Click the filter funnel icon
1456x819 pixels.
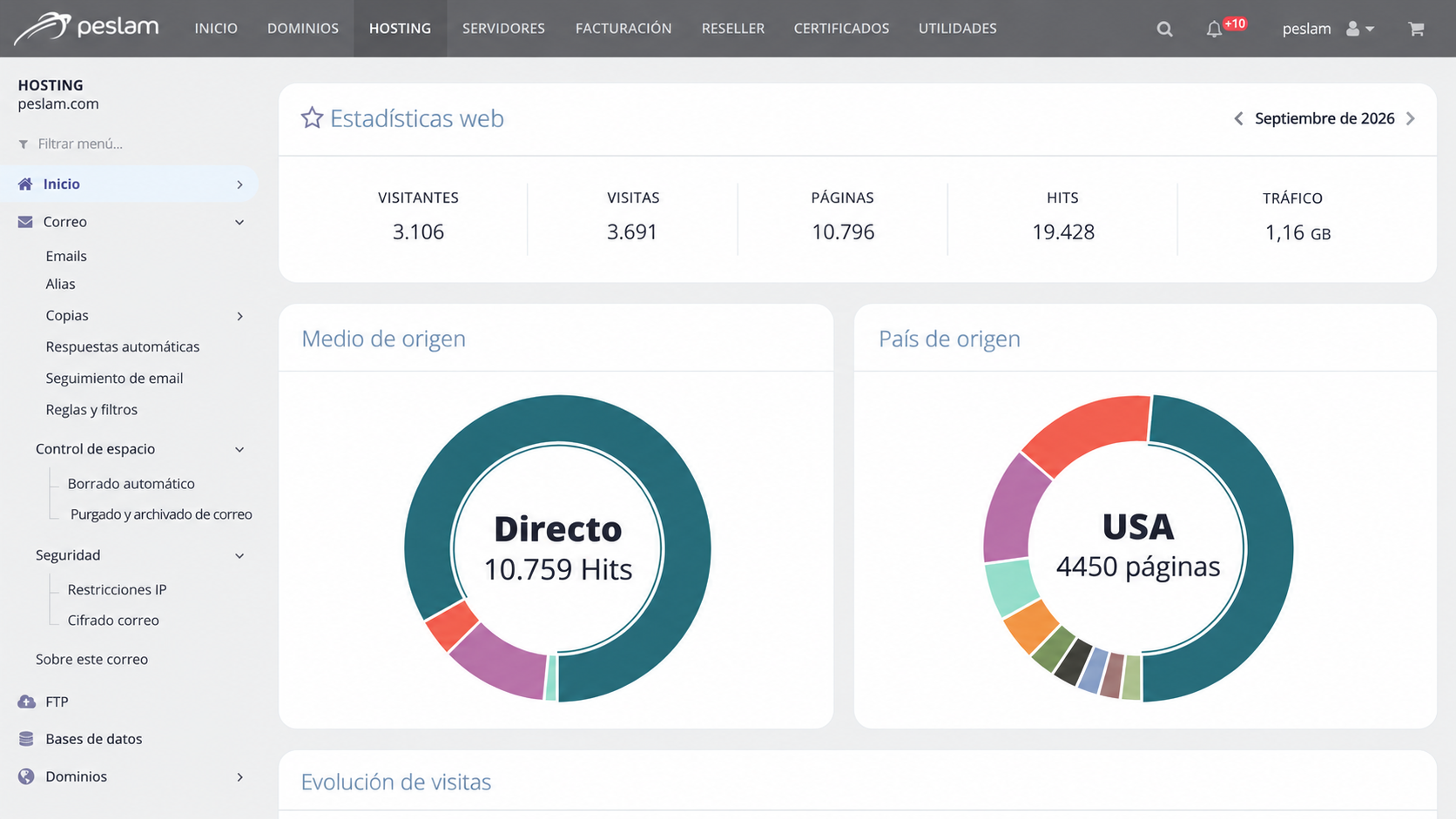[x=24, y=144]
